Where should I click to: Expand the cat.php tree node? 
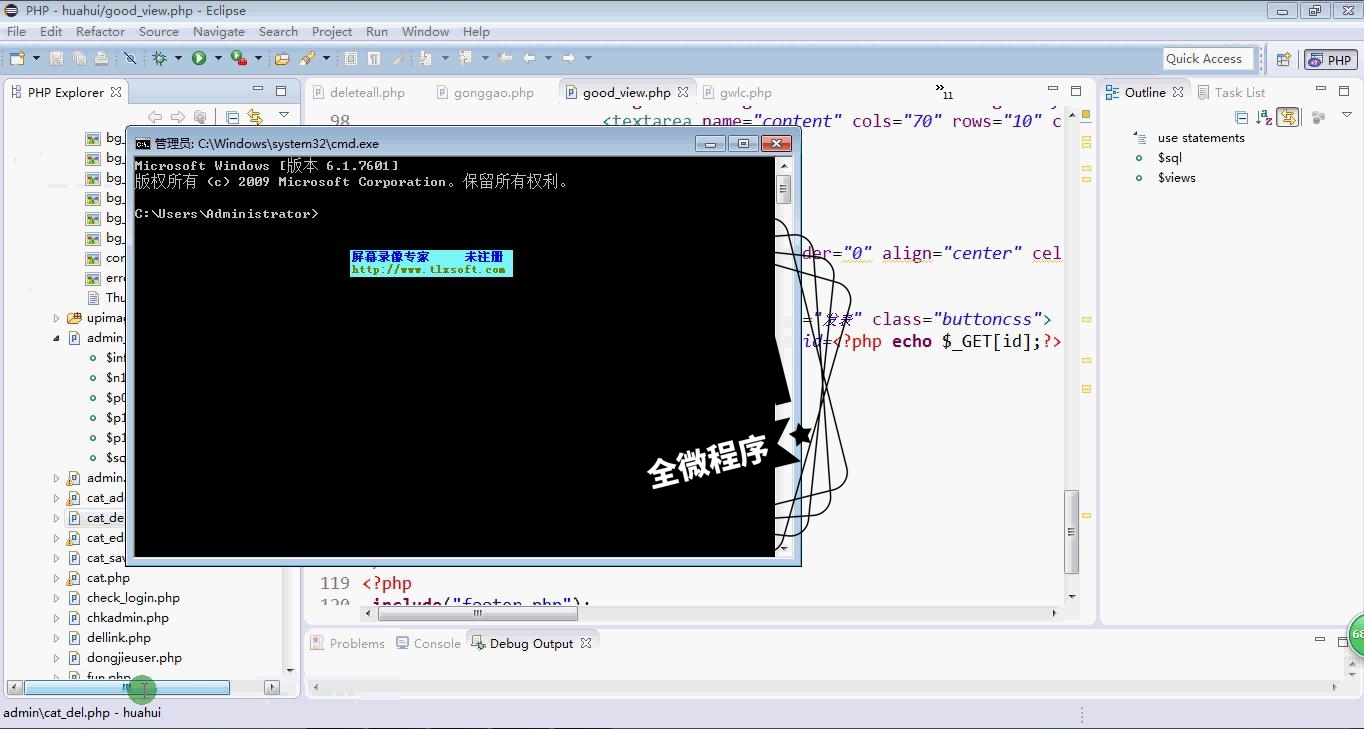57,578
